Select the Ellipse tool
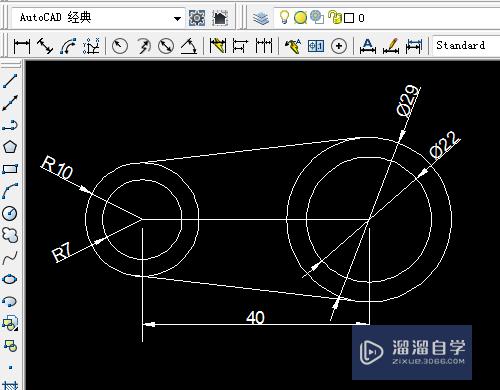 click(x=10, y=279)
